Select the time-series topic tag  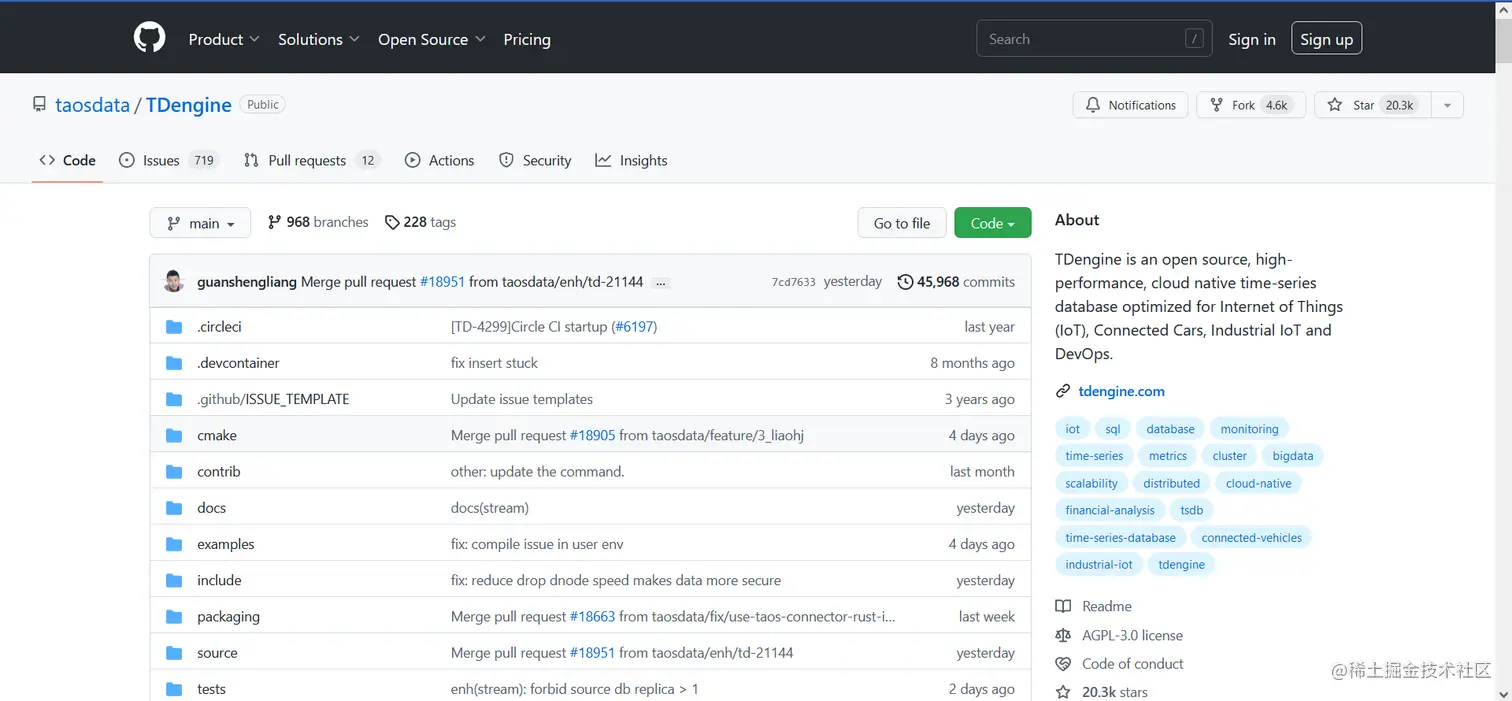coord(1094,456)
